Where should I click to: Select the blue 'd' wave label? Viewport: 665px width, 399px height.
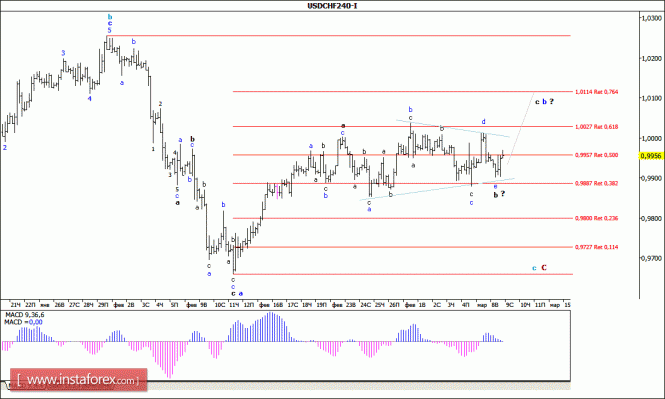(x=483, y=122)
